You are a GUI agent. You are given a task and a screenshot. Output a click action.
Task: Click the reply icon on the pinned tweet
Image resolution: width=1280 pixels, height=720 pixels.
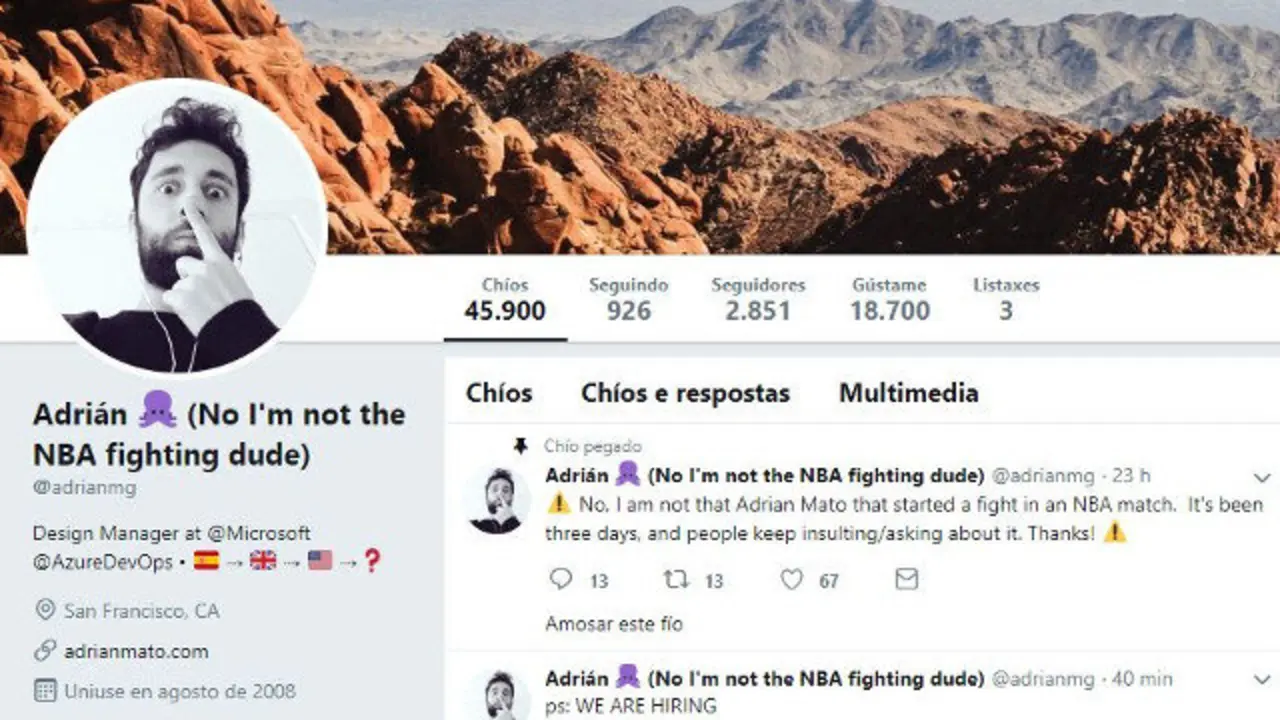pyautogui.click(x=562, y=579)
